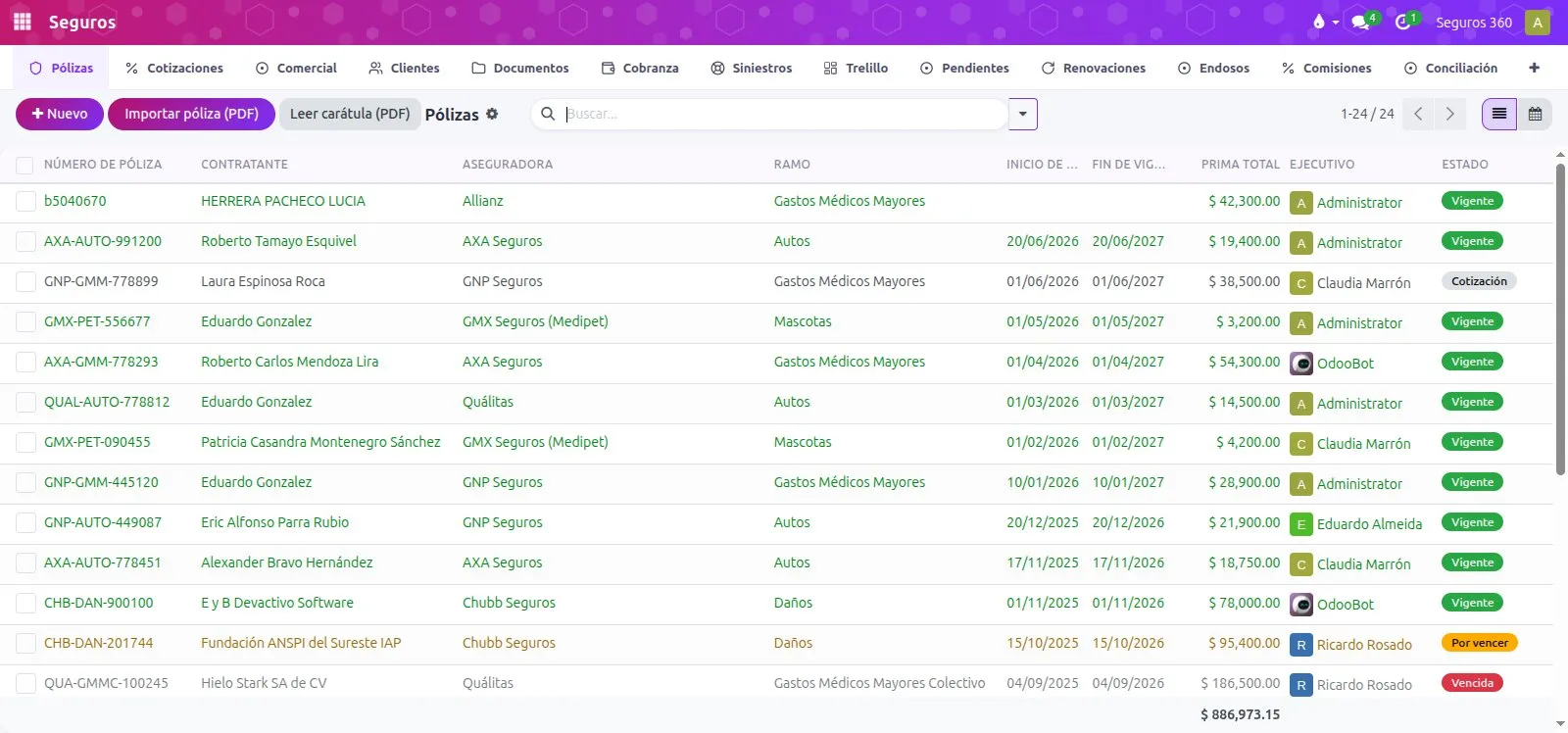Viewport: 1568px width, 733px height.
Task: Open the chat messages icon with badge 4
Action: click(x=1359, y=22)
